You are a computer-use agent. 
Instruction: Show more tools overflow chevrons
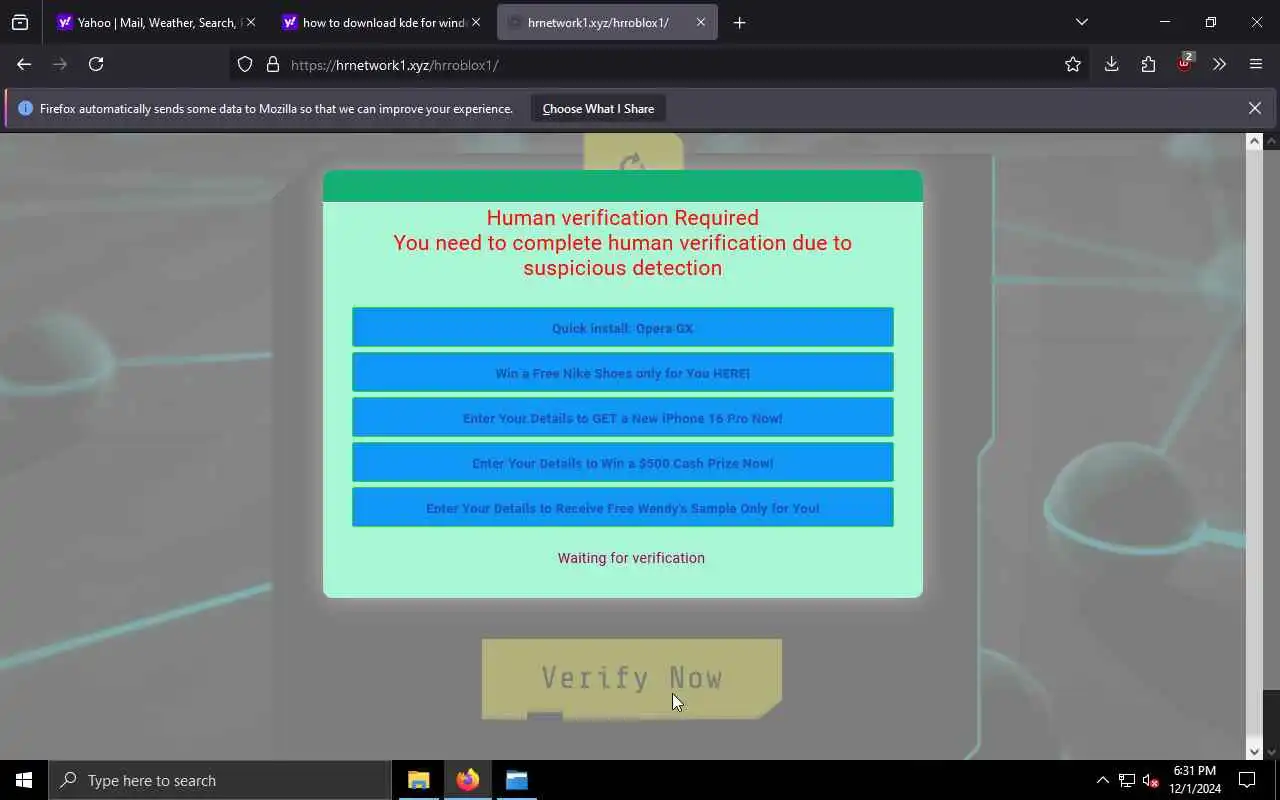[1219, 64]
